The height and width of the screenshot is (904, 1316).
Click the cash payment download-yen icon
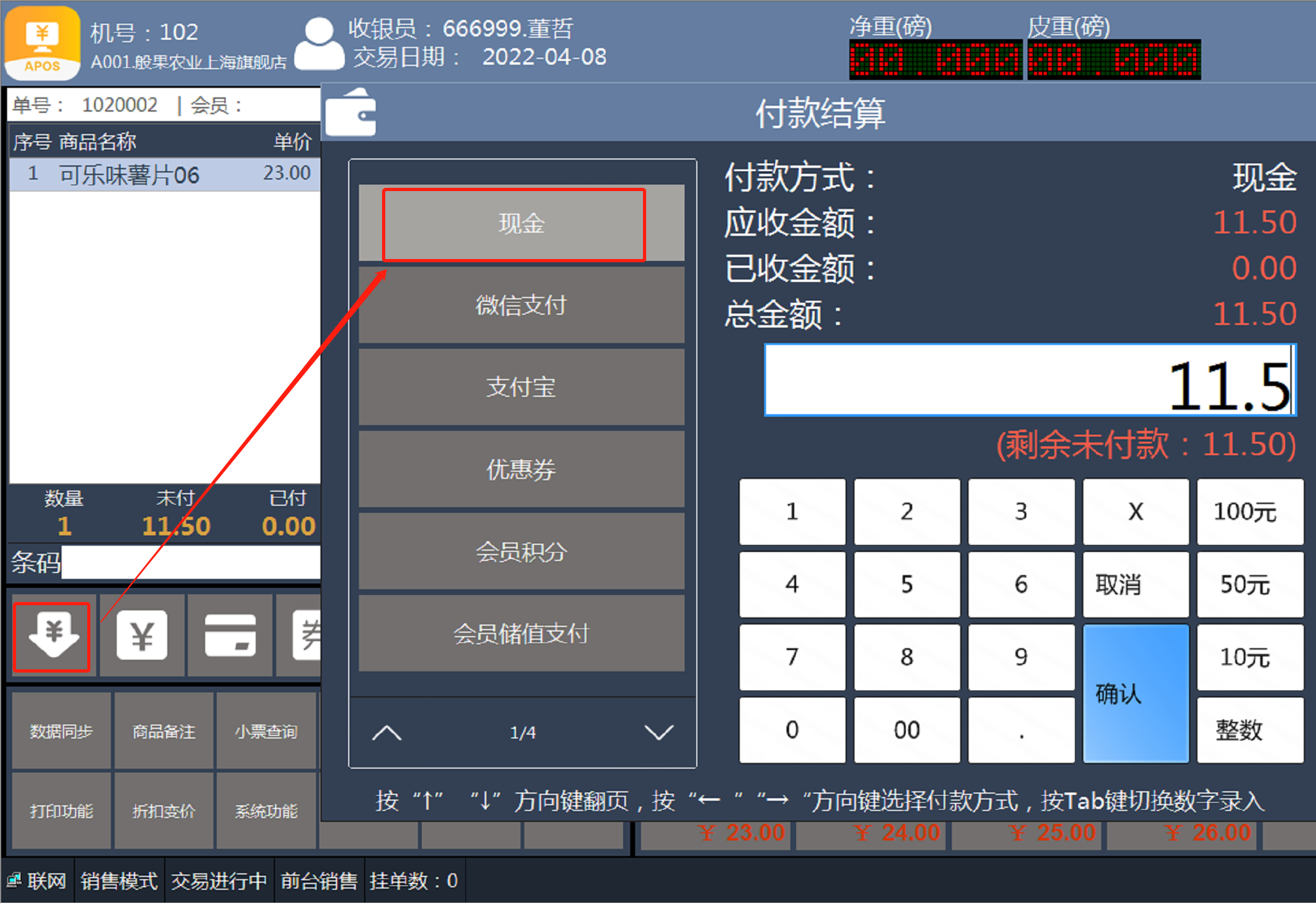[x=53, y=635]
